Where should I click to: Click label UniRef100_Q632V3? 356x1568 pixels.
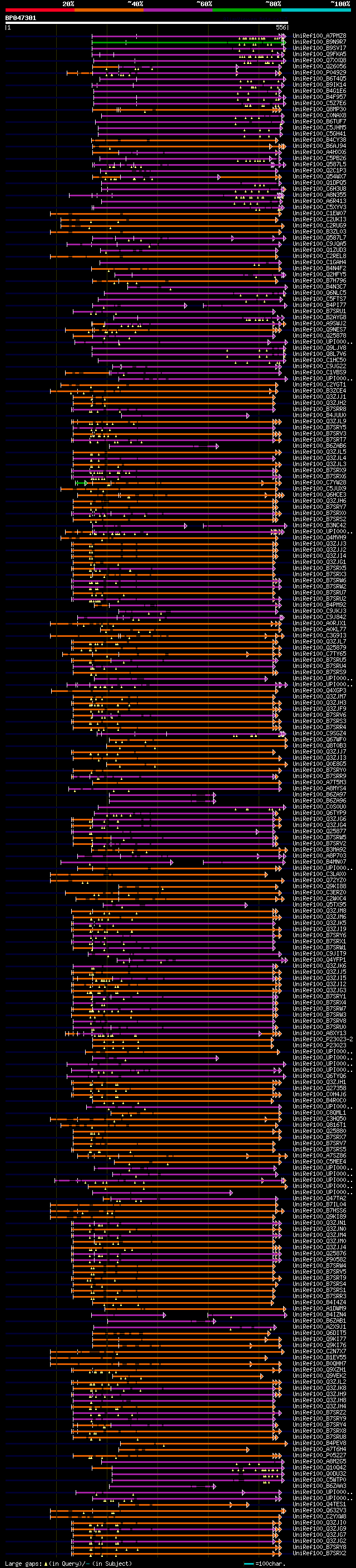click(319, 1510)
